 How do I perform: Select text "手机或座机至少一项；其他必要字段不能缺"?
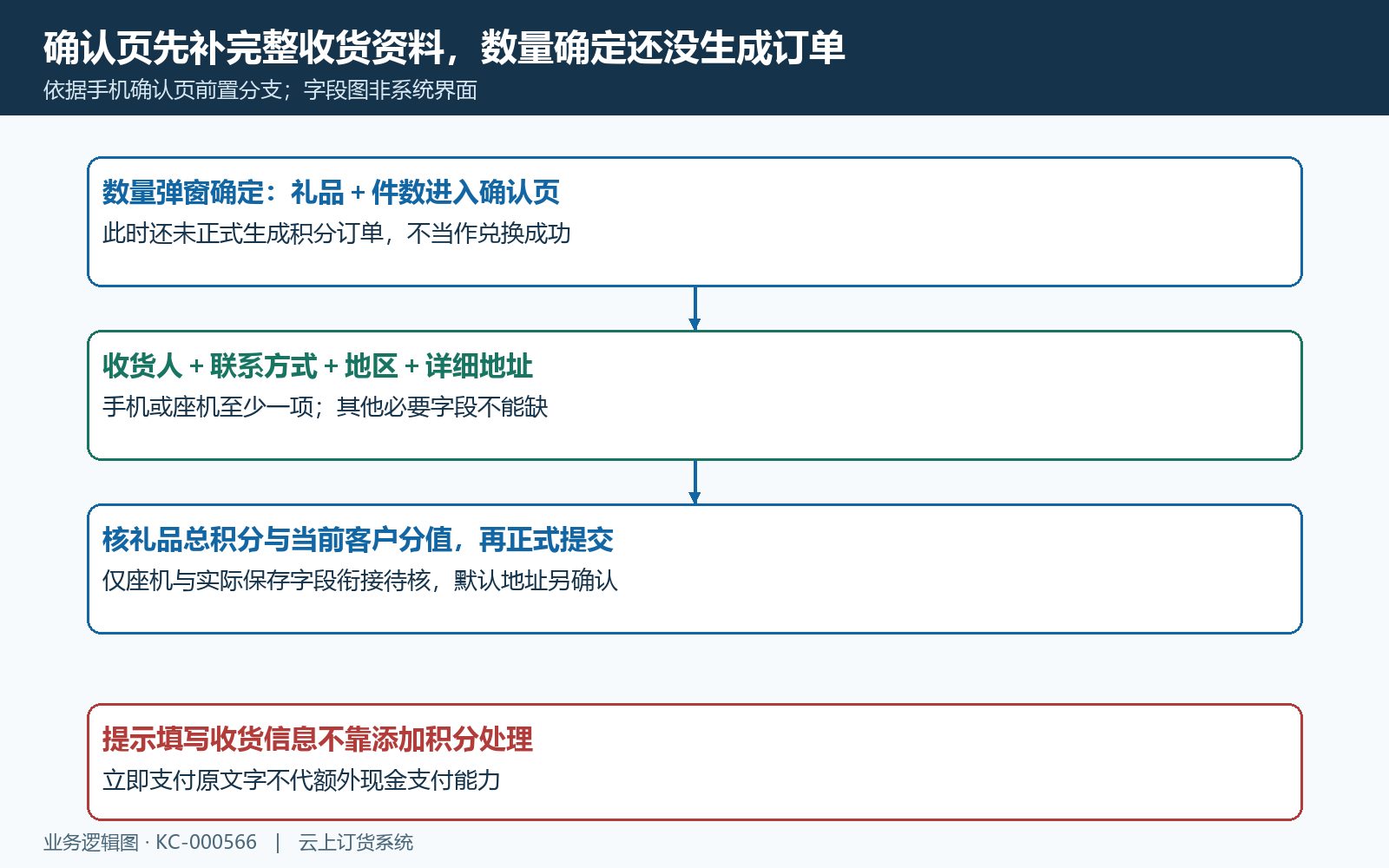click(x=326, y=407)
